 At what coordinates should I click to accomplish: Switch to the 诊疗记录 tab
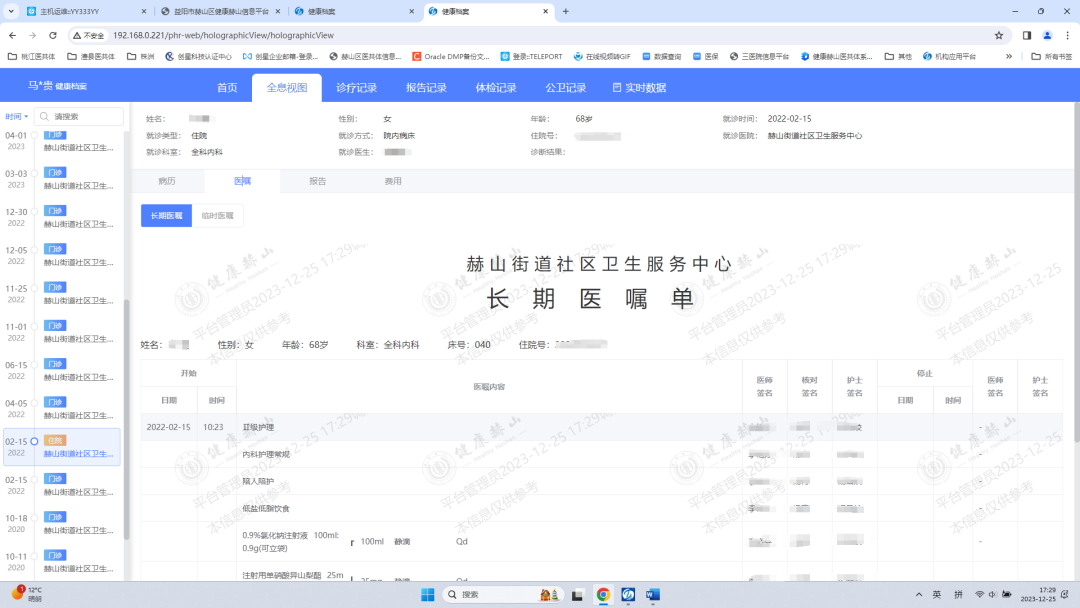click(x=356, y=87)
